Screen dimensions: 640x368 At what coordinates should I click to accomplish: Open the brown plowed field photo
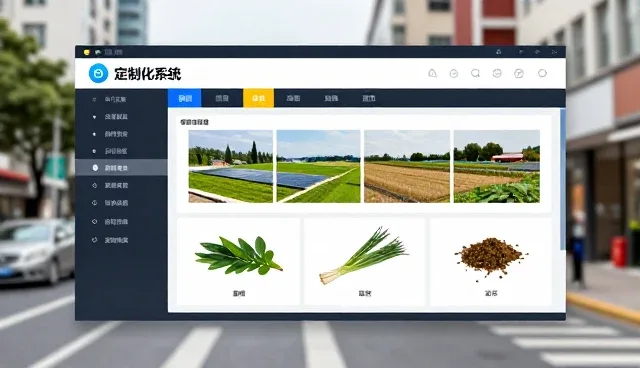click(x=407, y=166)
